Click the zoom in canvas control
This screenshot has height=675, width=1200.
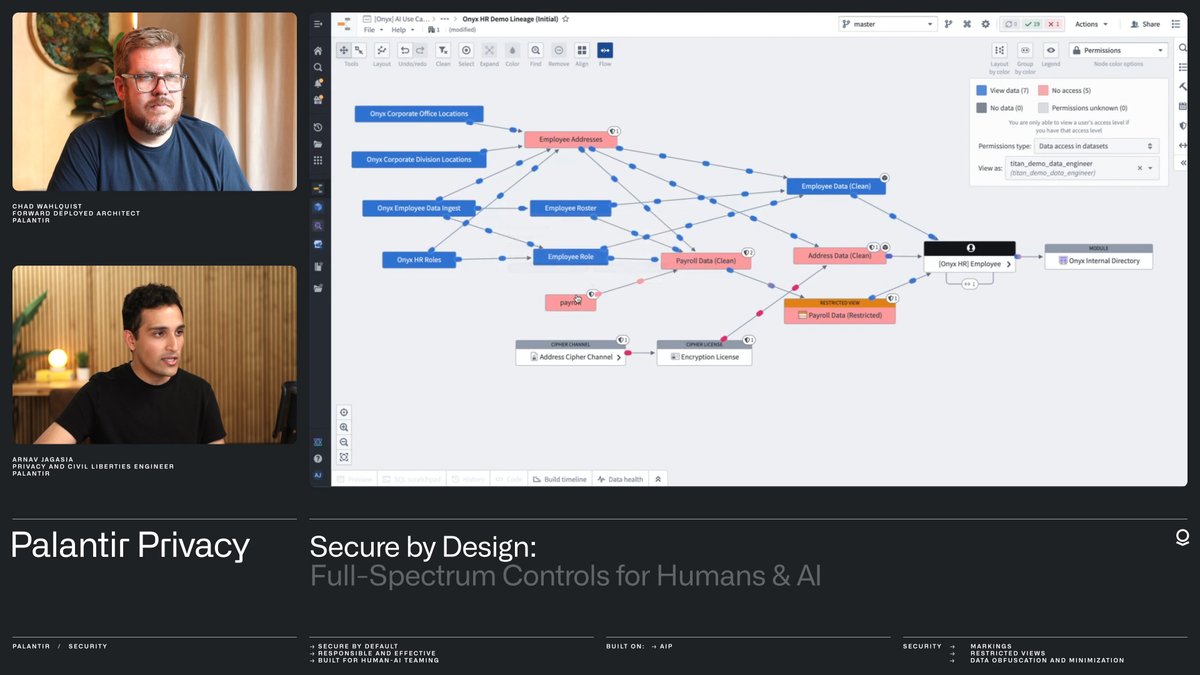(344, 427)
